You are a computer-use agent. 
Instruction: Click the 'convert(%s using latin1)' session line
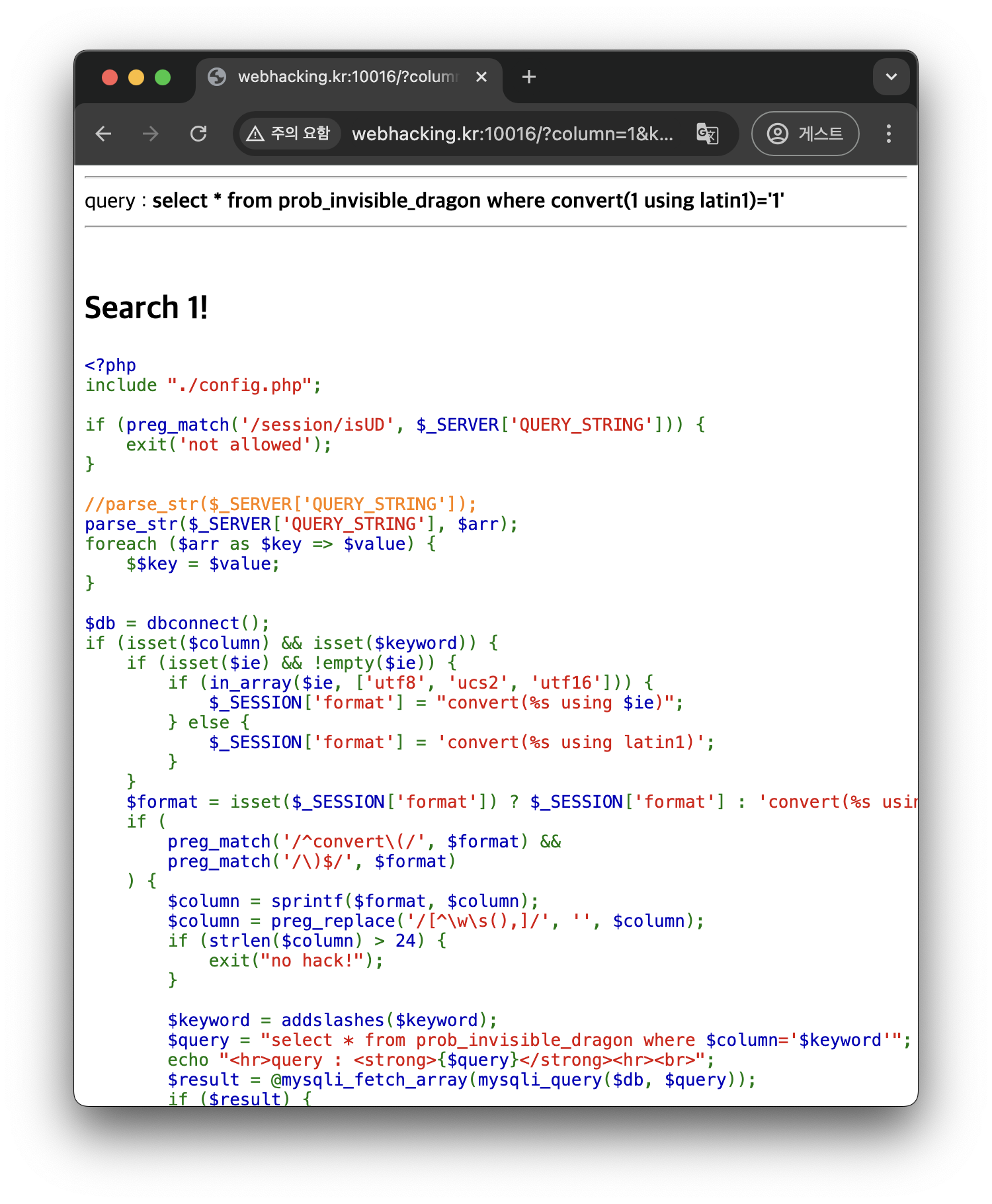(x=462, y=742)
